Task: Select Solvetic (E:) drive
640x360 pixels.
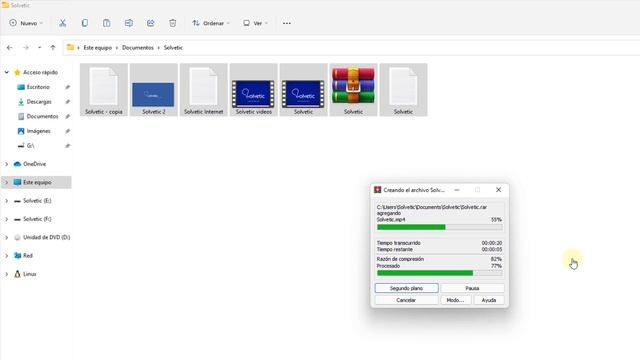Action: [37, 201]
